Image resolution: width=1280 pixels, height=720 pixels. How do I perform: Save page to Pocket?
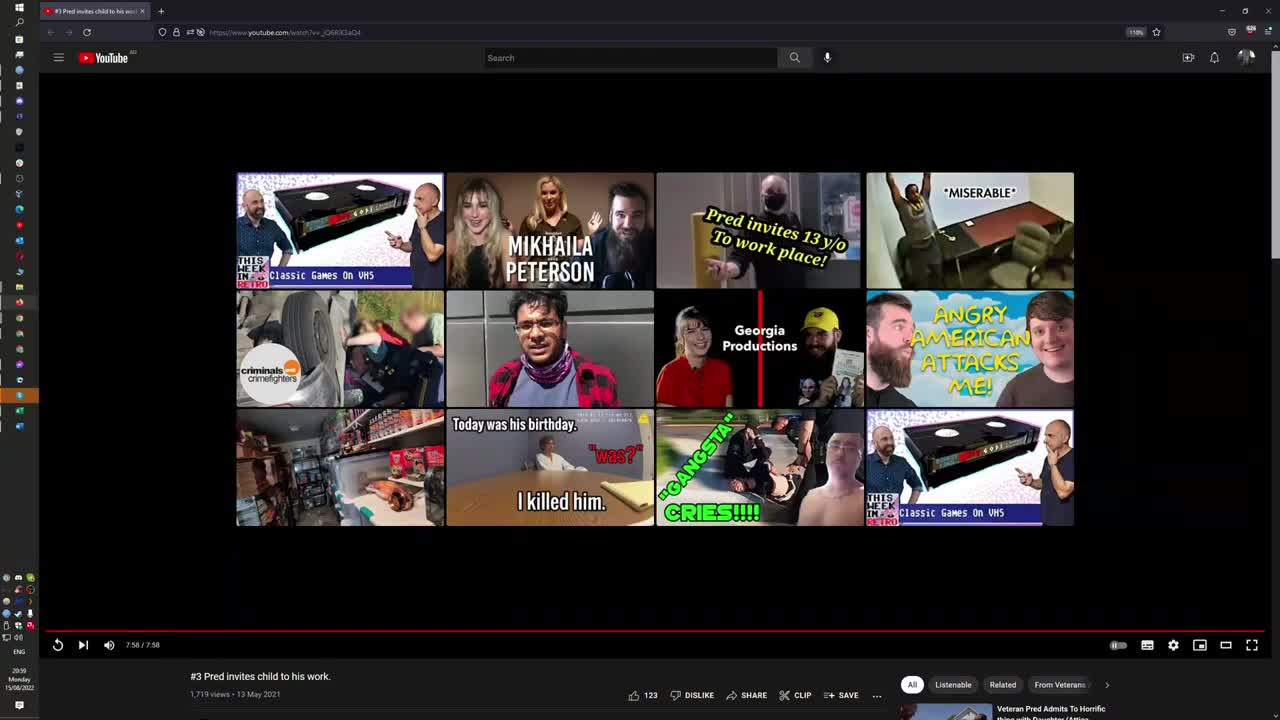[x=1231, y=32]
